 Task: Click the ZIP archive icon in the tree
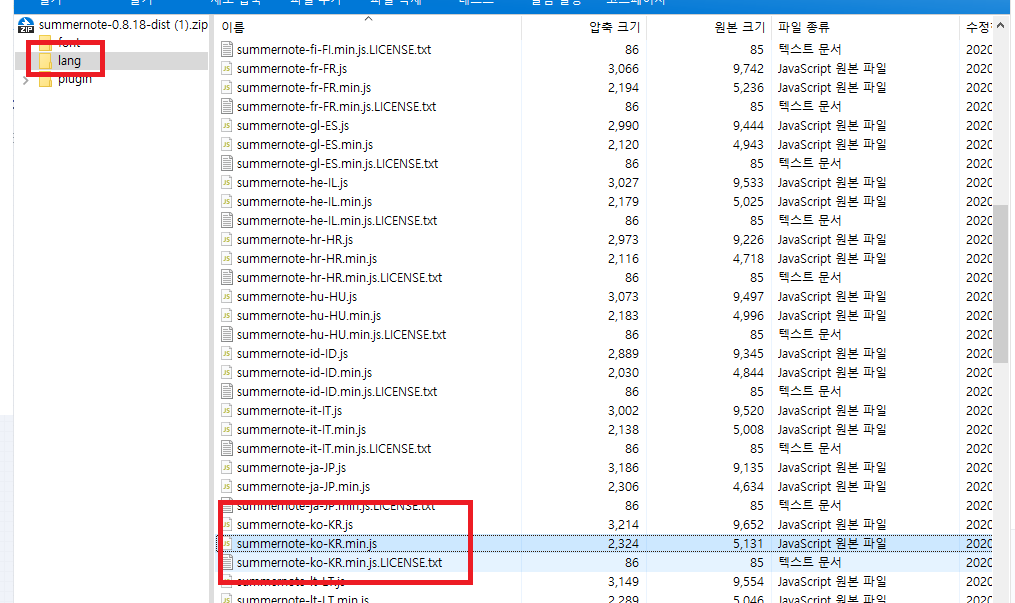click(x=26, y=25)
